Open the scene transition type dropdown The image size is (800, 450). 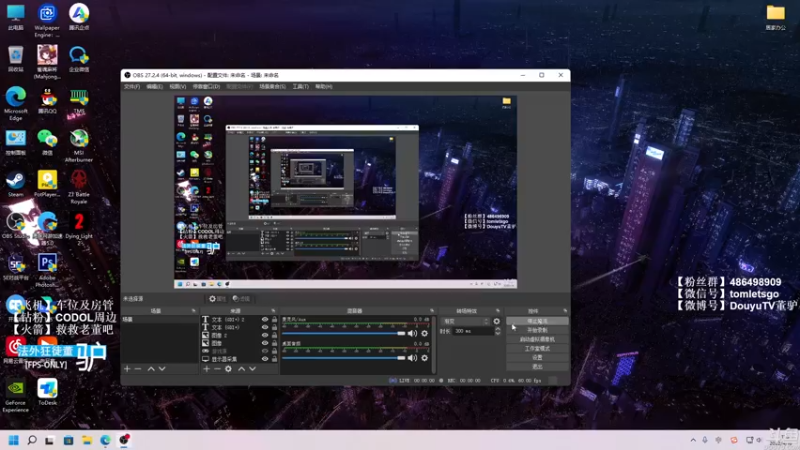(x=465, y=321)
